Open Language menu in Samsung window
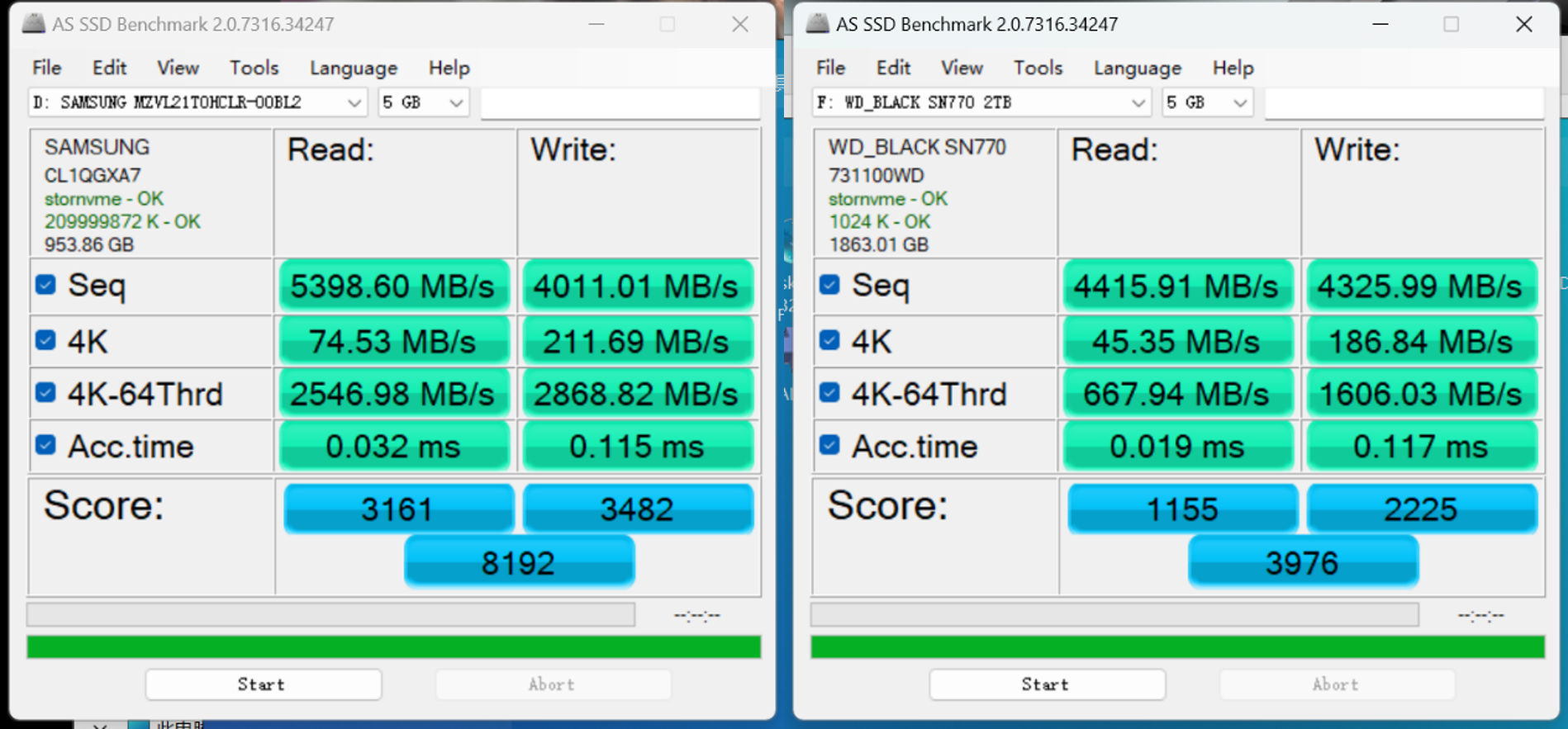 (x=354, y=68)
